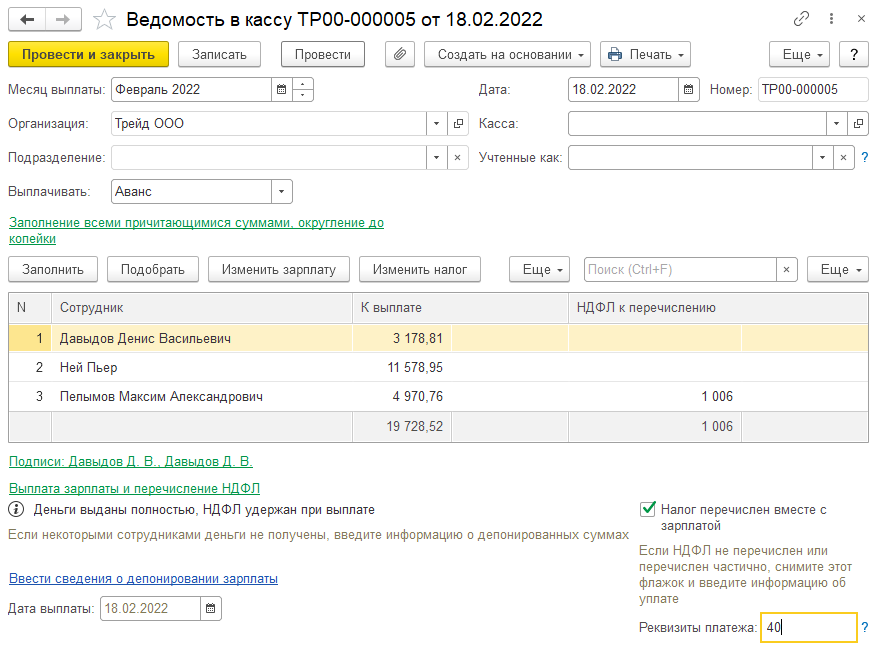
Task: Open the Ввести сведения о депонировании зарплаты link
Action: 143,578
